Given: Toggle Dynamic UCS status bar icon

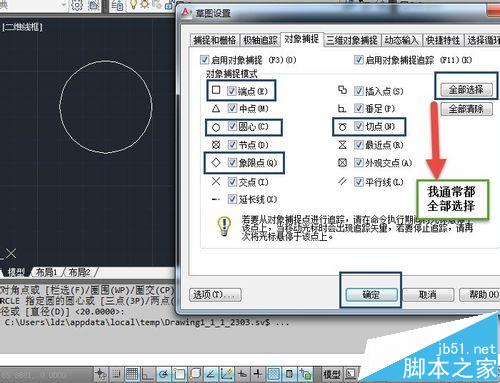Looking at the screenshot, I should pos(227,374).
